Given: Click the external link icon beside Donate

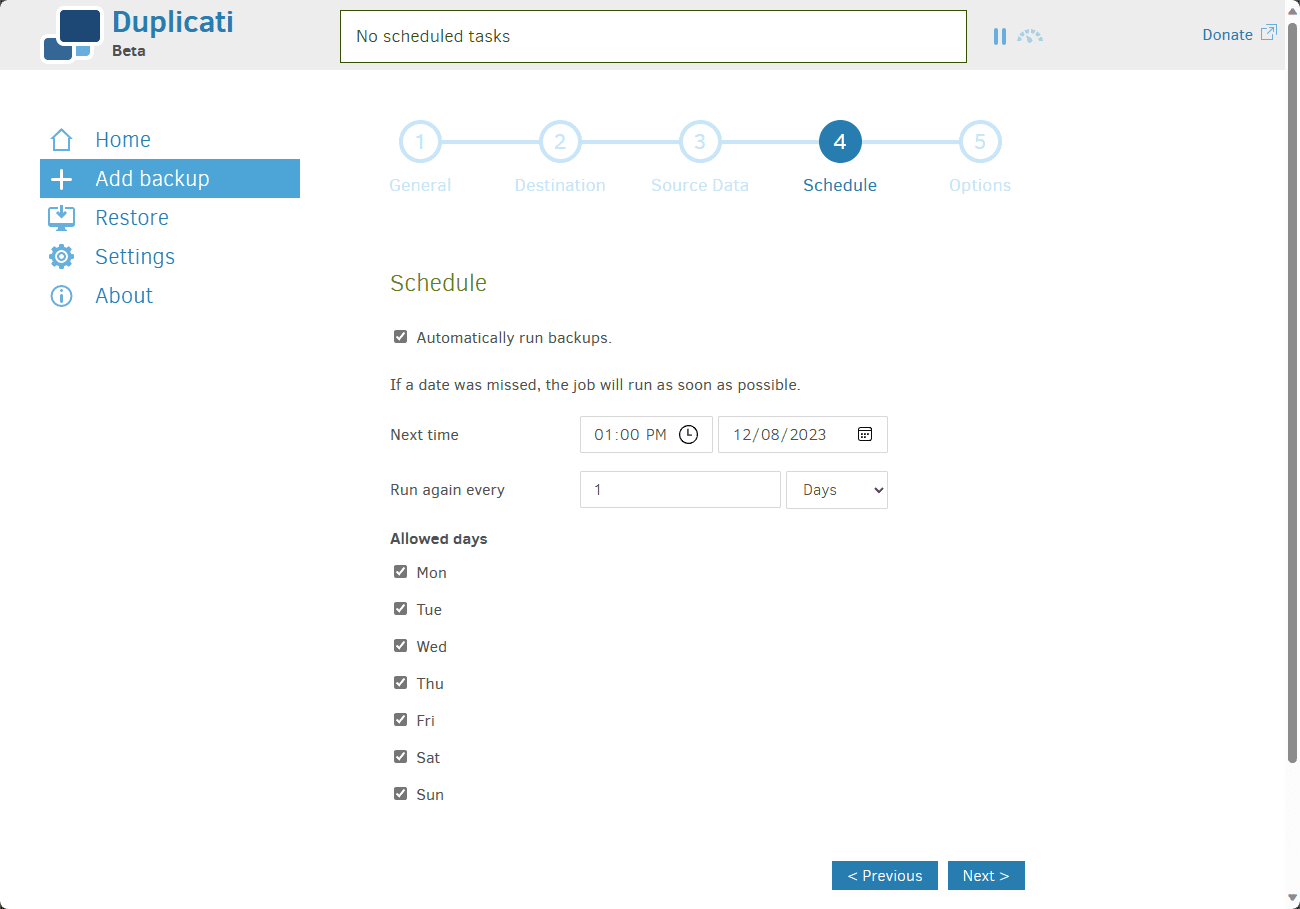Looking at the screenshot, I should [x=1268, y=33].
